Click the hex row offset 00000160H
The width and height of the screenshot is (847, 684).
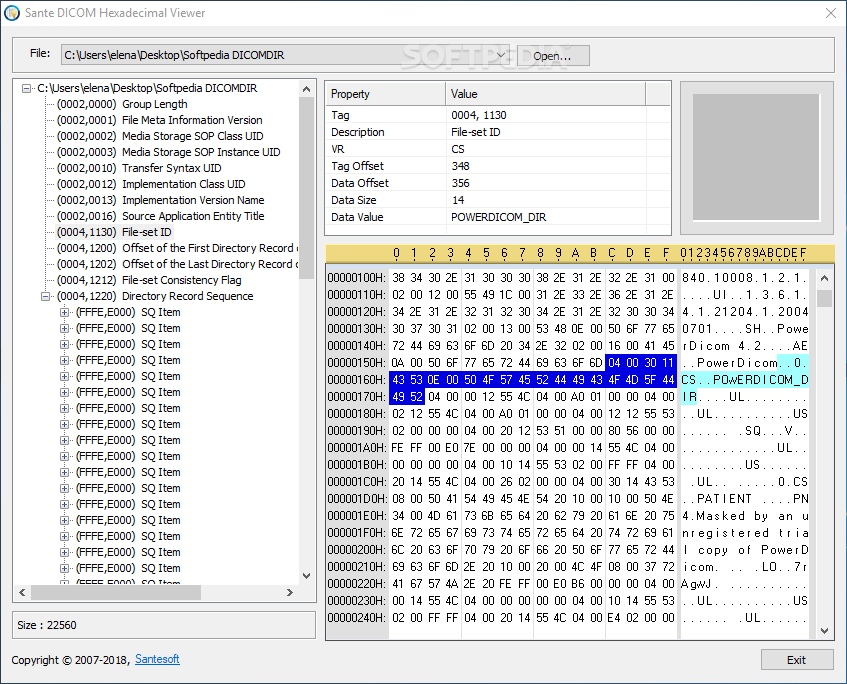[x=357, y=380]
